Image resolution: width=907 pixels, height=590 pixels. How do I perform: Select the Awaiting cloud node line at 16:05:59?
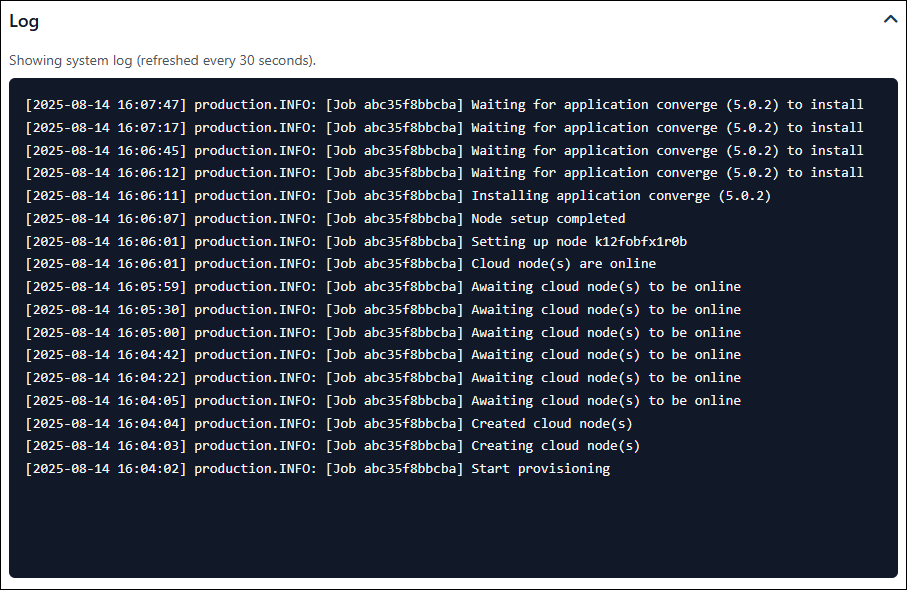coord(383,286)
